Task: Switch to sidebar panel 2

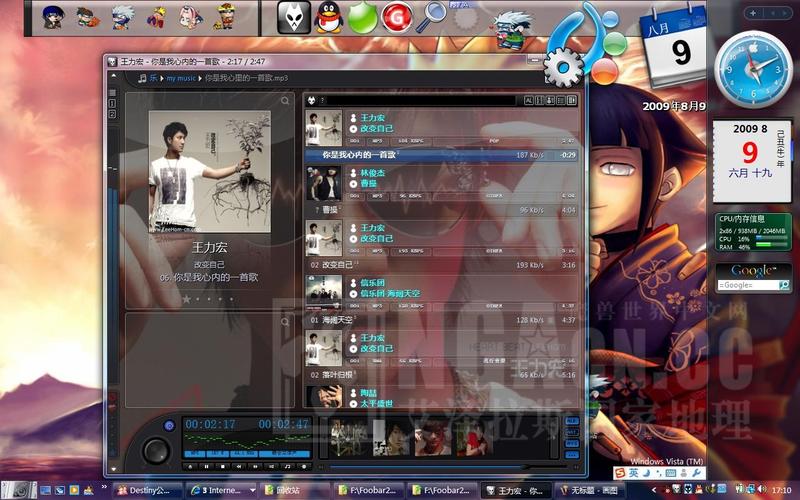Action: (112, 114)
